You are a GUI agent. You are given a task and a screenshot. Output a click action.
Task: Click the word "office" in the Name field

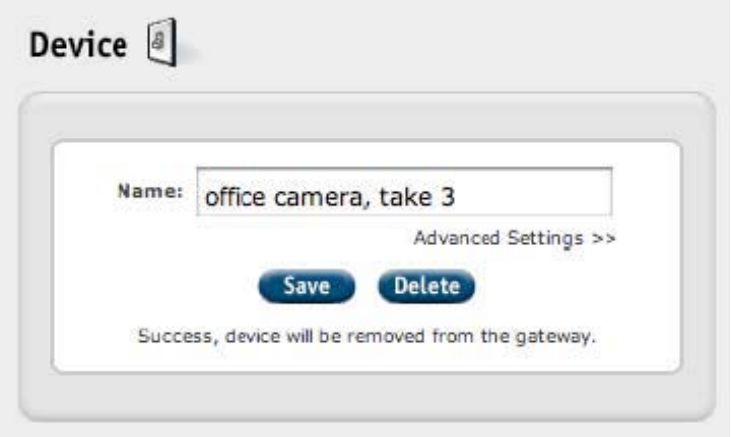click(x=235, y=196)
